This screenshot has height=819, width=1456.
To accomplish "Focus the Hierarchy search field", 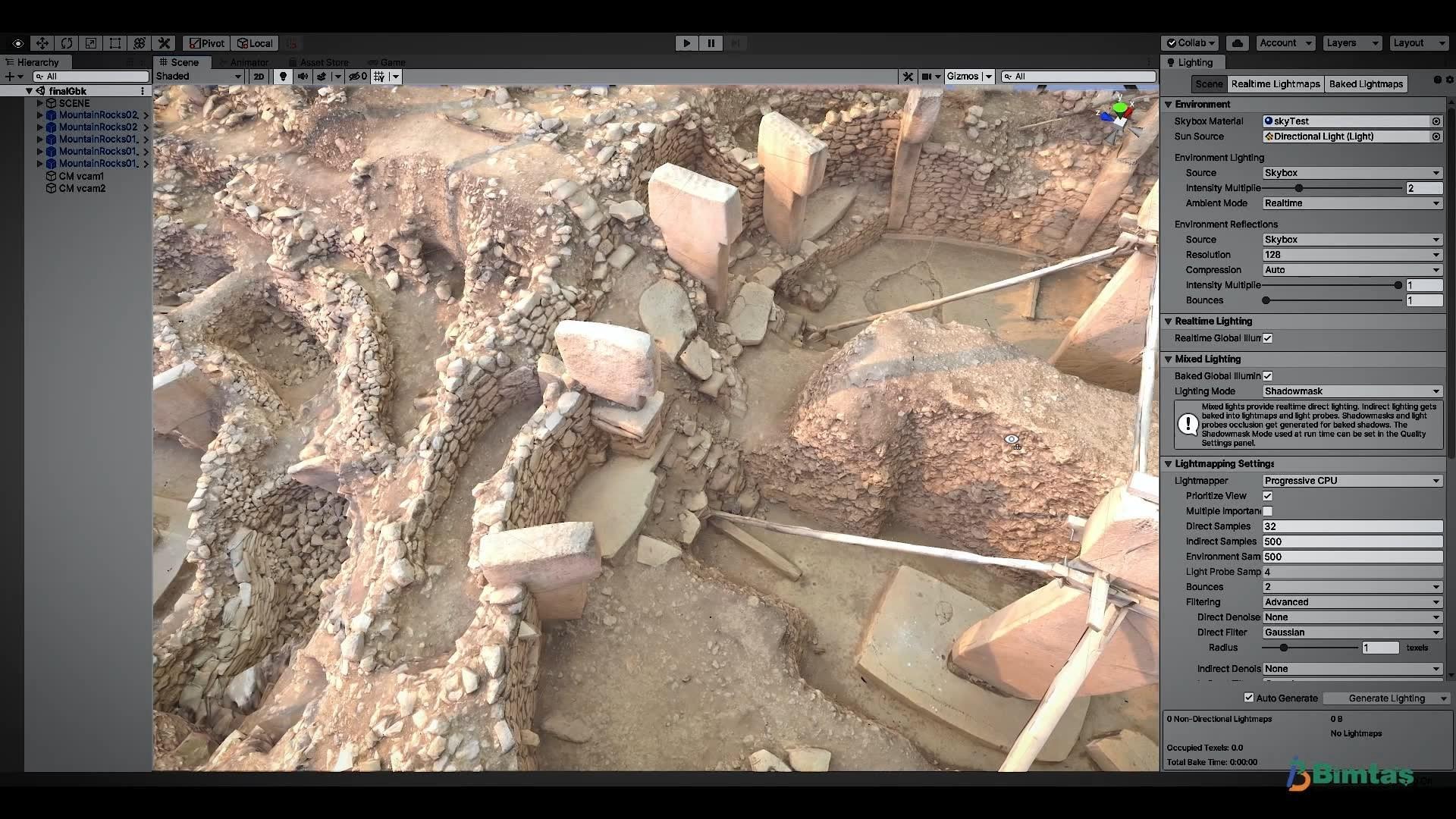I will [x=91, y=77].
